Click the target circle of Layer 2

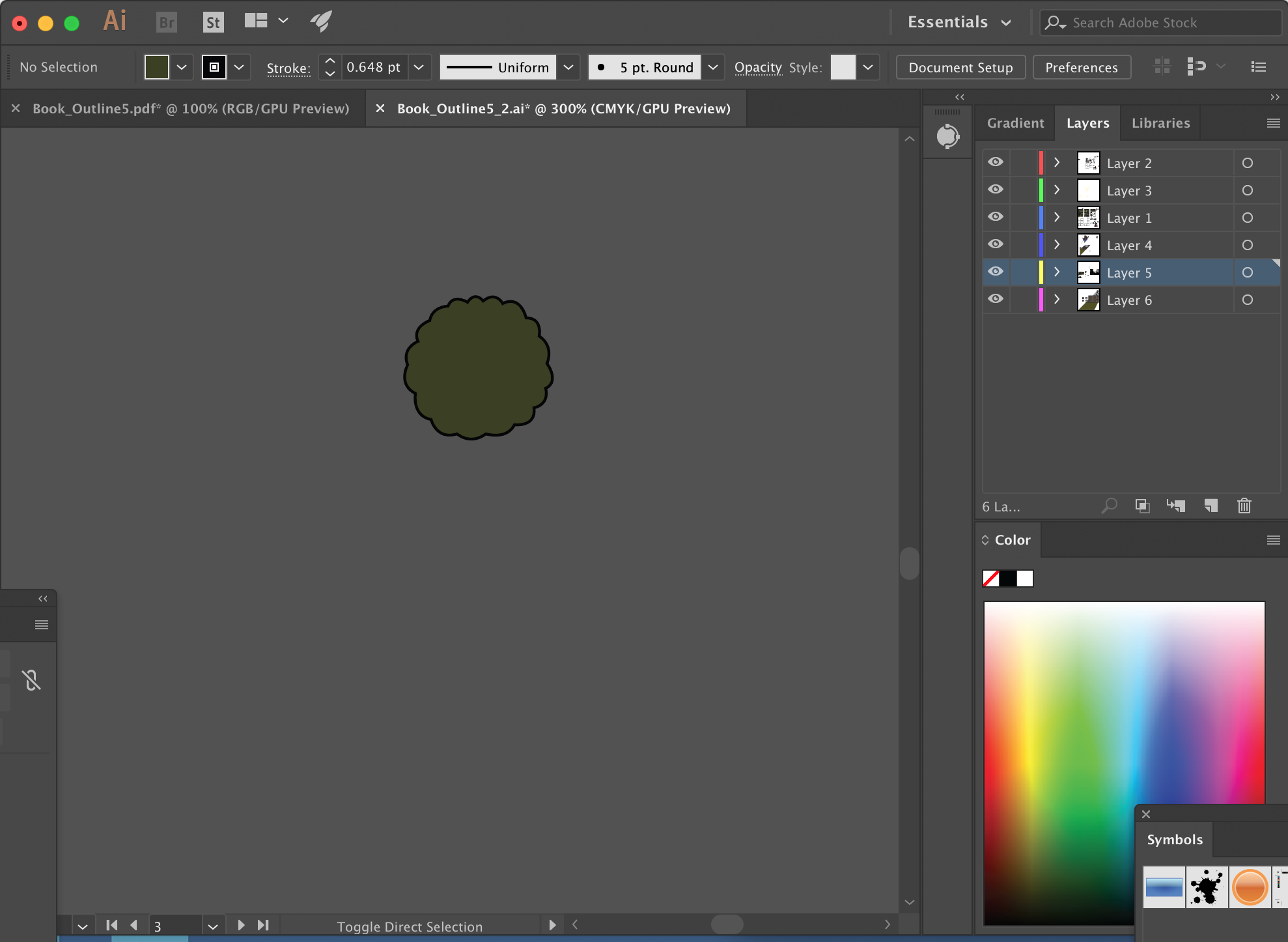point(1247,163)
